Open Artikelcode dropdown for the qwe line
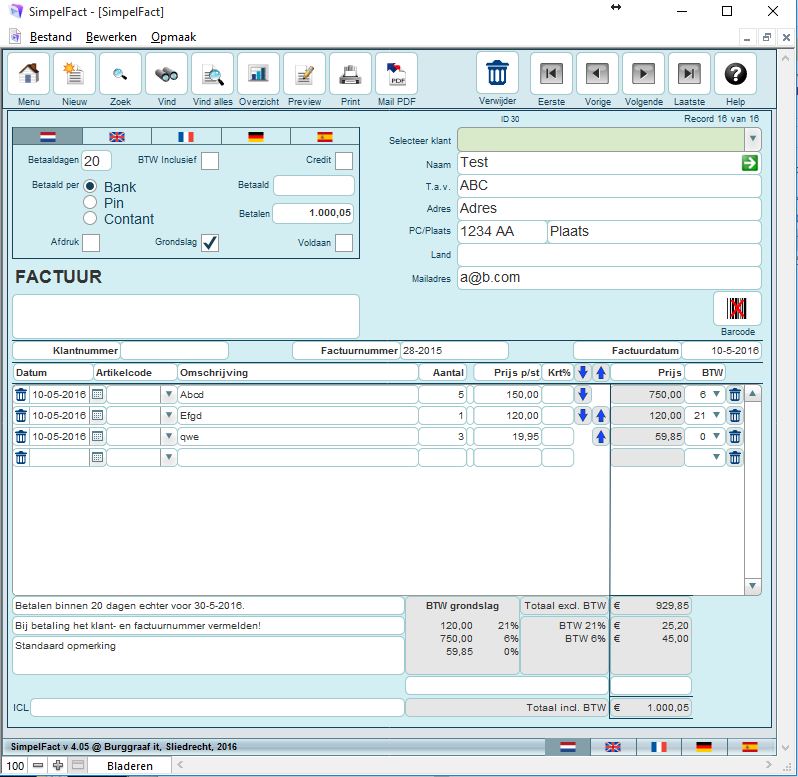Screen dimensions: 798x777 coord(168,437)
